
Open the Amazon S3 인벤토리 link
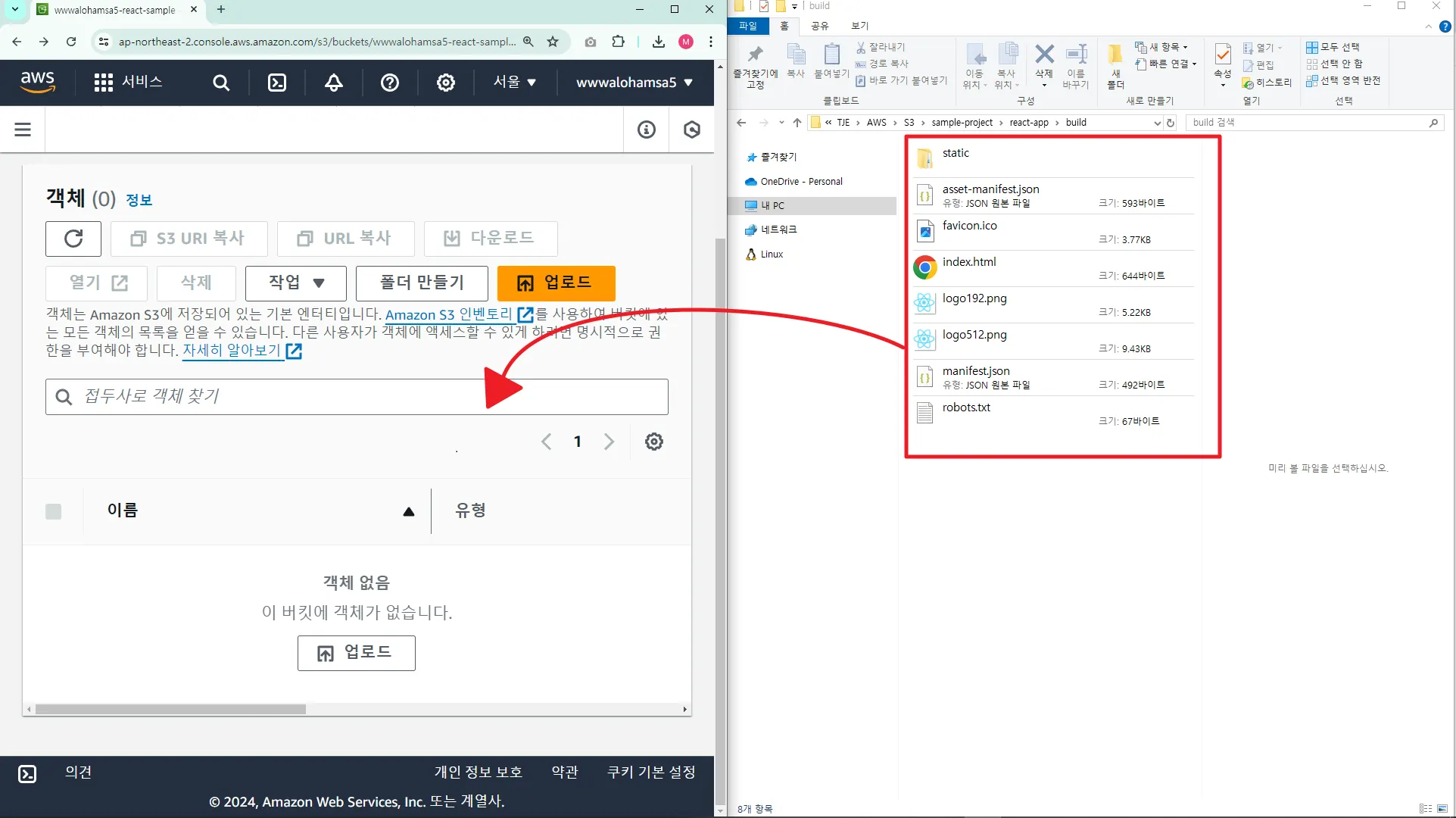449,314
